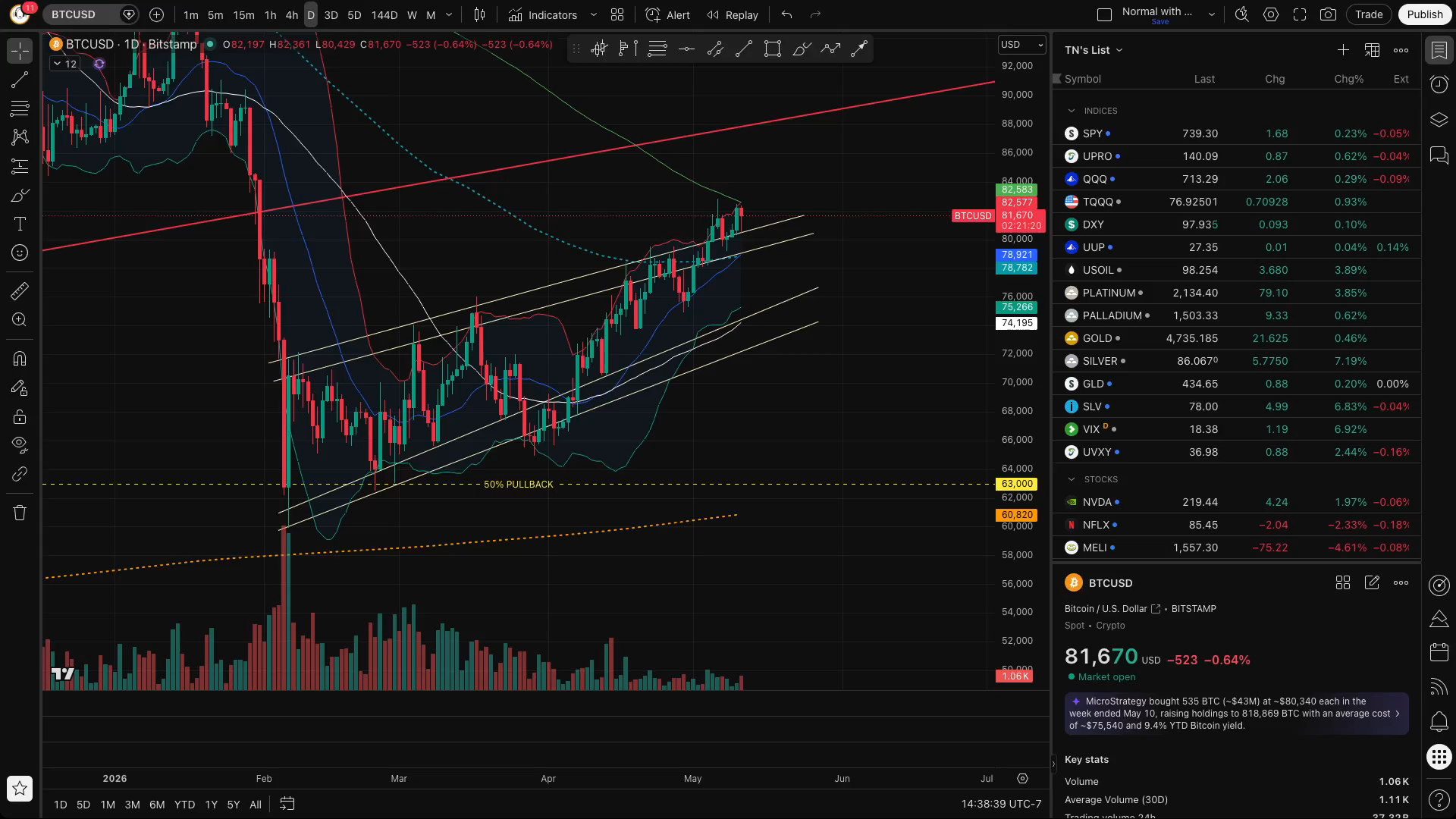
Task: Toggle stay in drawing mode
Action: 20,388
